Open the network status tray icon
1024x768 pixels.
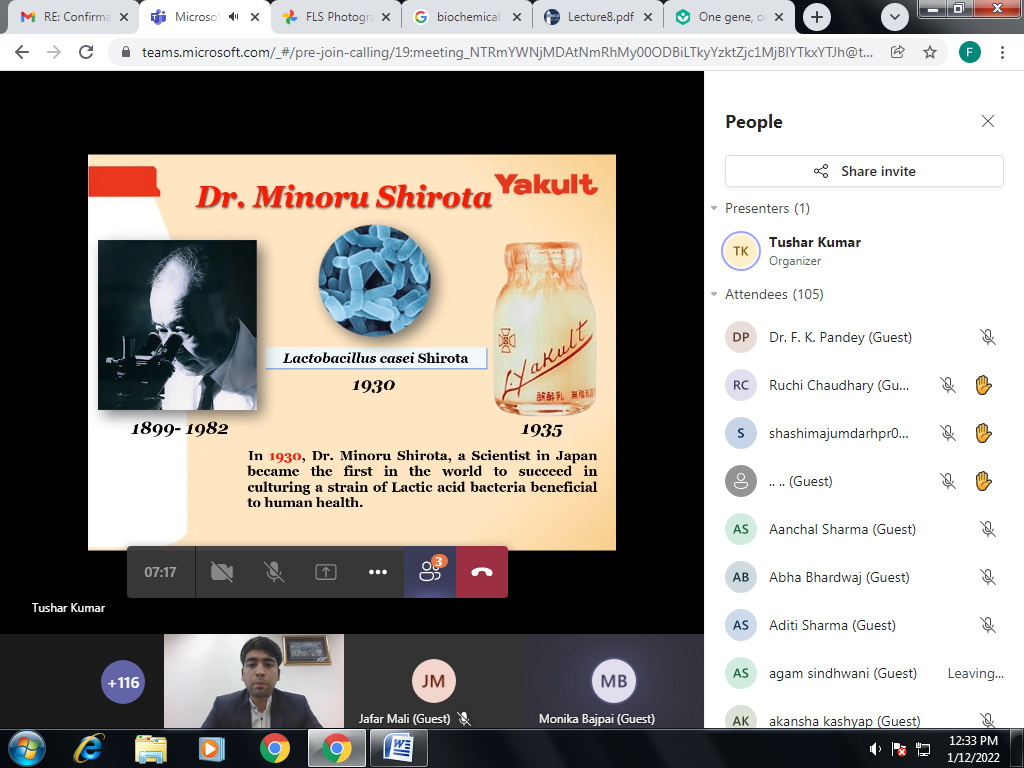923,749
